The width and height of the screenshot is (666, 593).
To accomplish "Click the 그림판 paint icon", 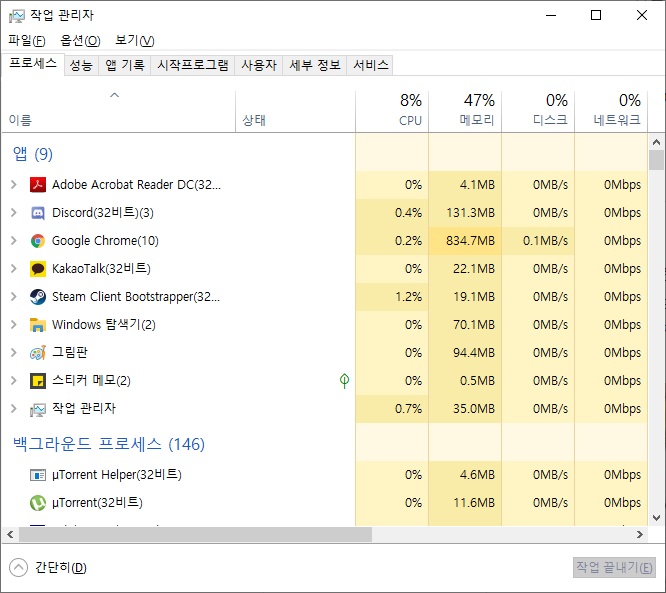I will coord(38,353).
